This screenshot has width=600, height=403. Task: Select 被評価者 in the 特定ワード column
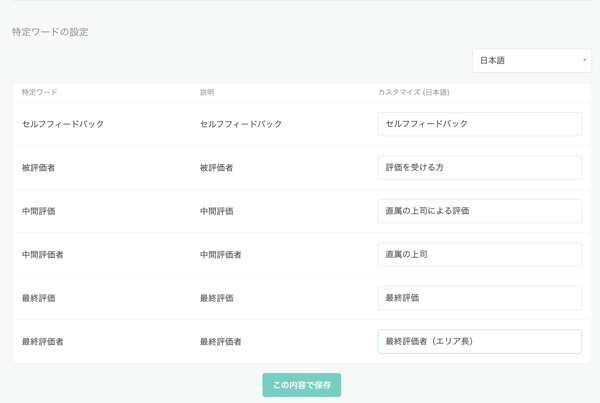pos(39,168)
